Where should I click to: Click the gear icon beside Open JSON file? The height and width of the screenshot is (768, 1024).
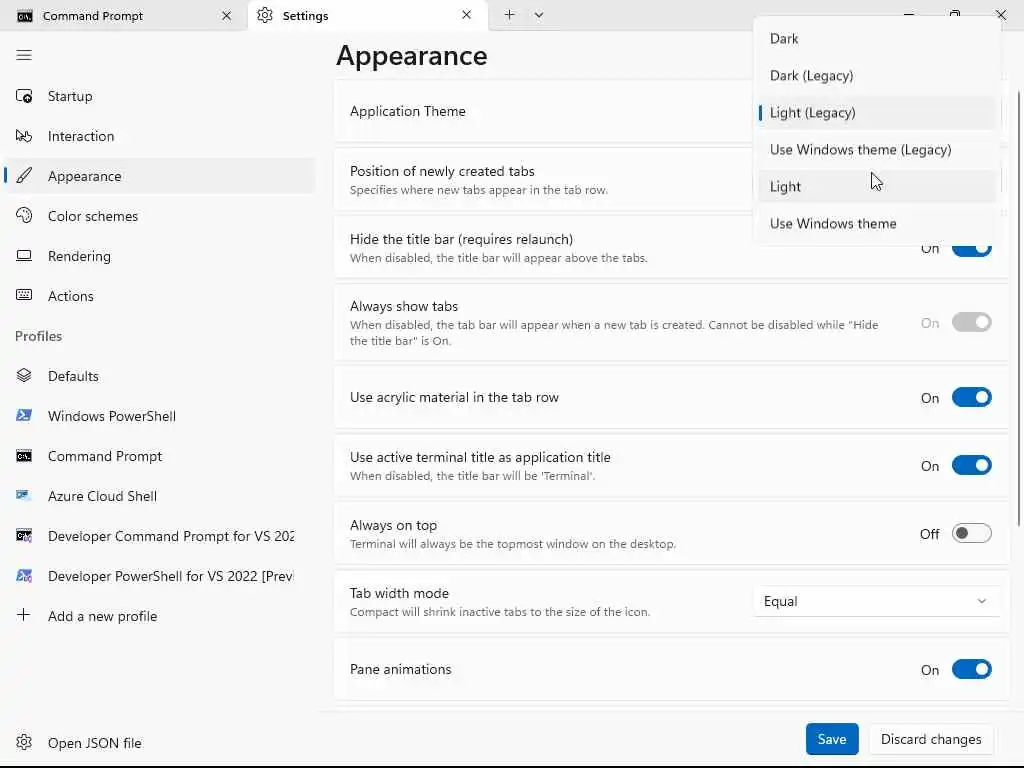24,742
